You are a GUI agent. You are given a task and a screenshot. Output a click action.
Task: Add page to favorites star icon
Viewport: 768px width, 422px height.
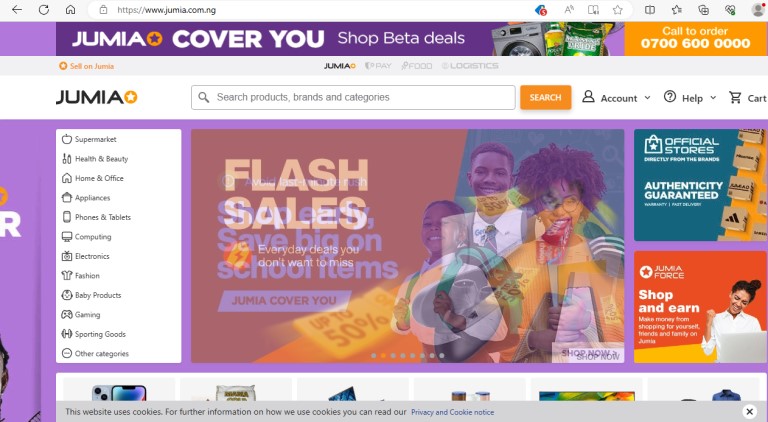(618, 10)
